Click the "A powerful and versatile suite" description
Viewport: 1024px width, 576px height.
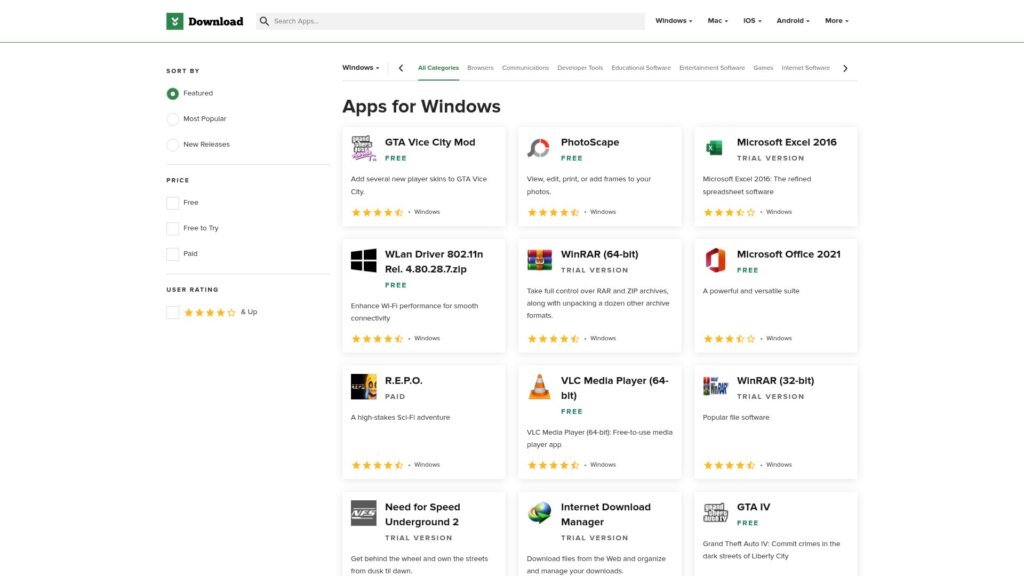click(x=751, y=291)
